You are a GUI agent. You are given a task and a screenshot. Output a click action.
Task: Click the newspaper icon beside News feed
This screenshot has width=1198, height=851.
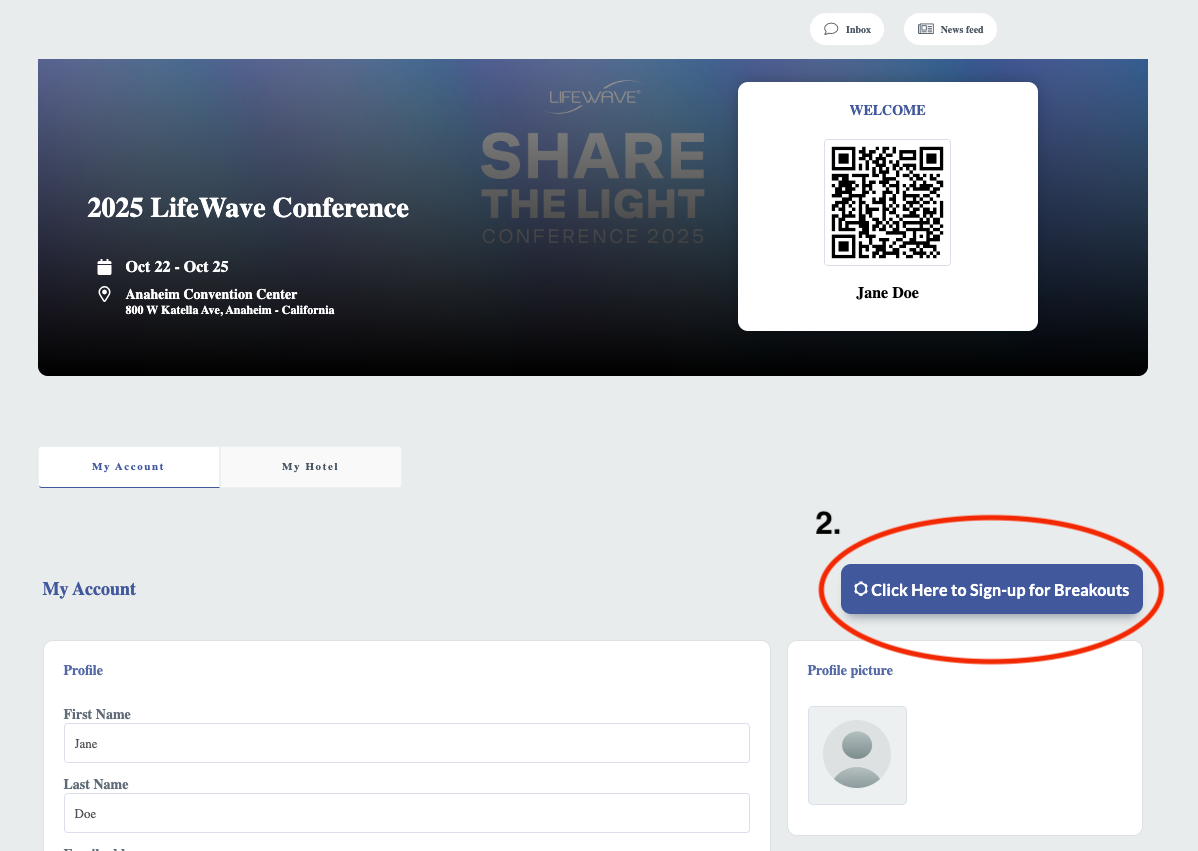pyautogui.click(x=925, y=29)
